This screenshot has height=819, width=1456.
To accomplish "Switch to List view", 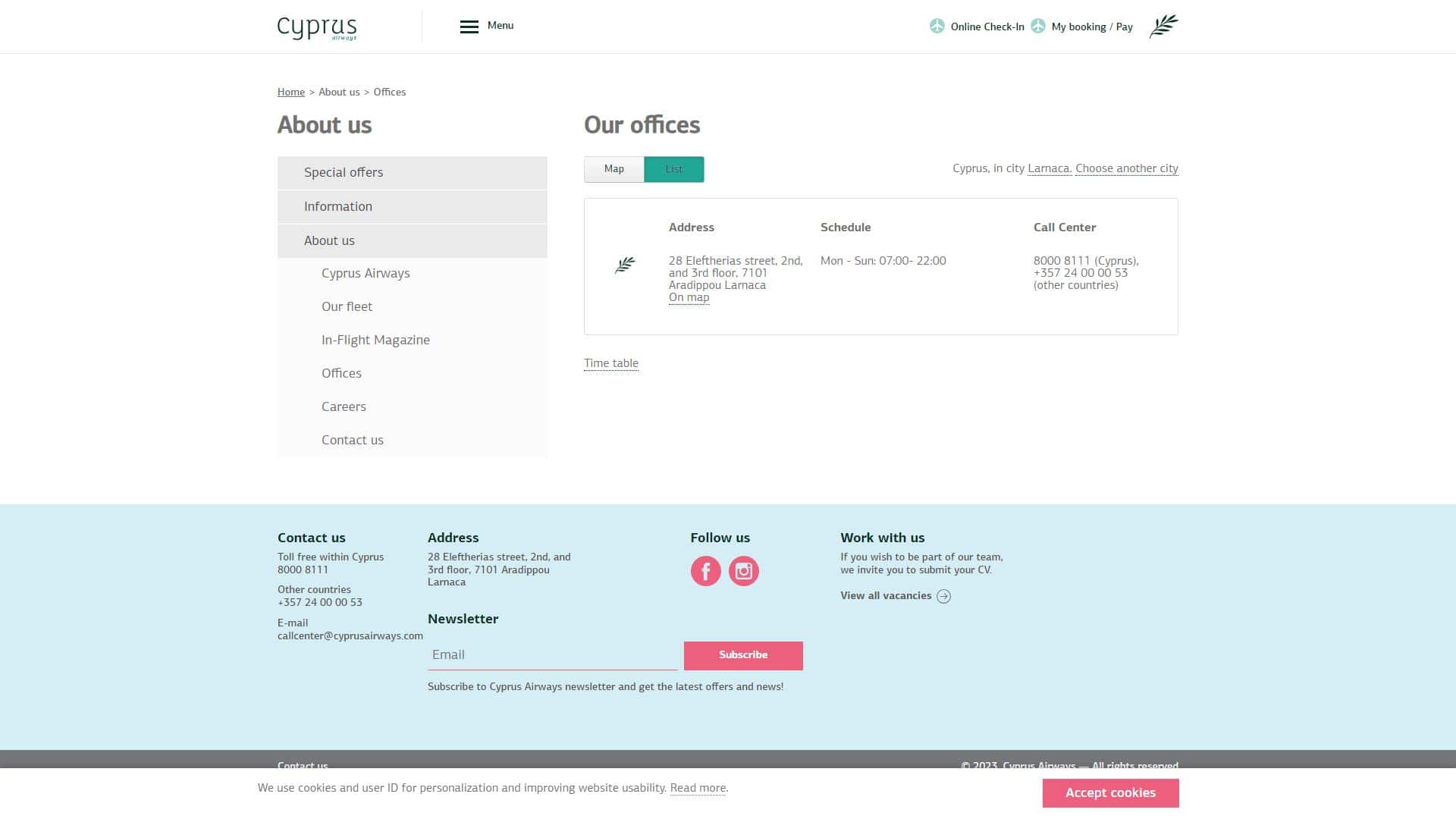I will tap(673, 169).
